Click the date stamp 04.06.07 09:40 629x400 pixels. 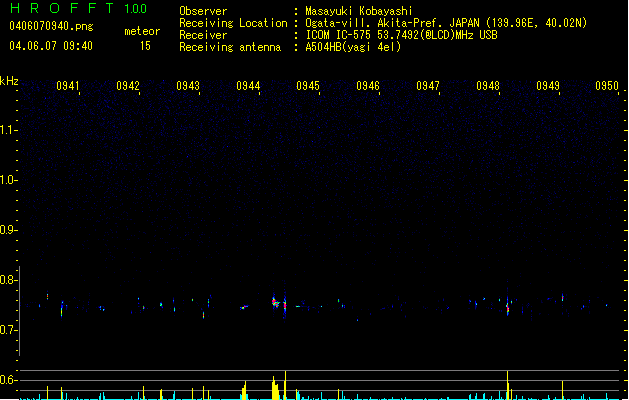pos(51,46)
